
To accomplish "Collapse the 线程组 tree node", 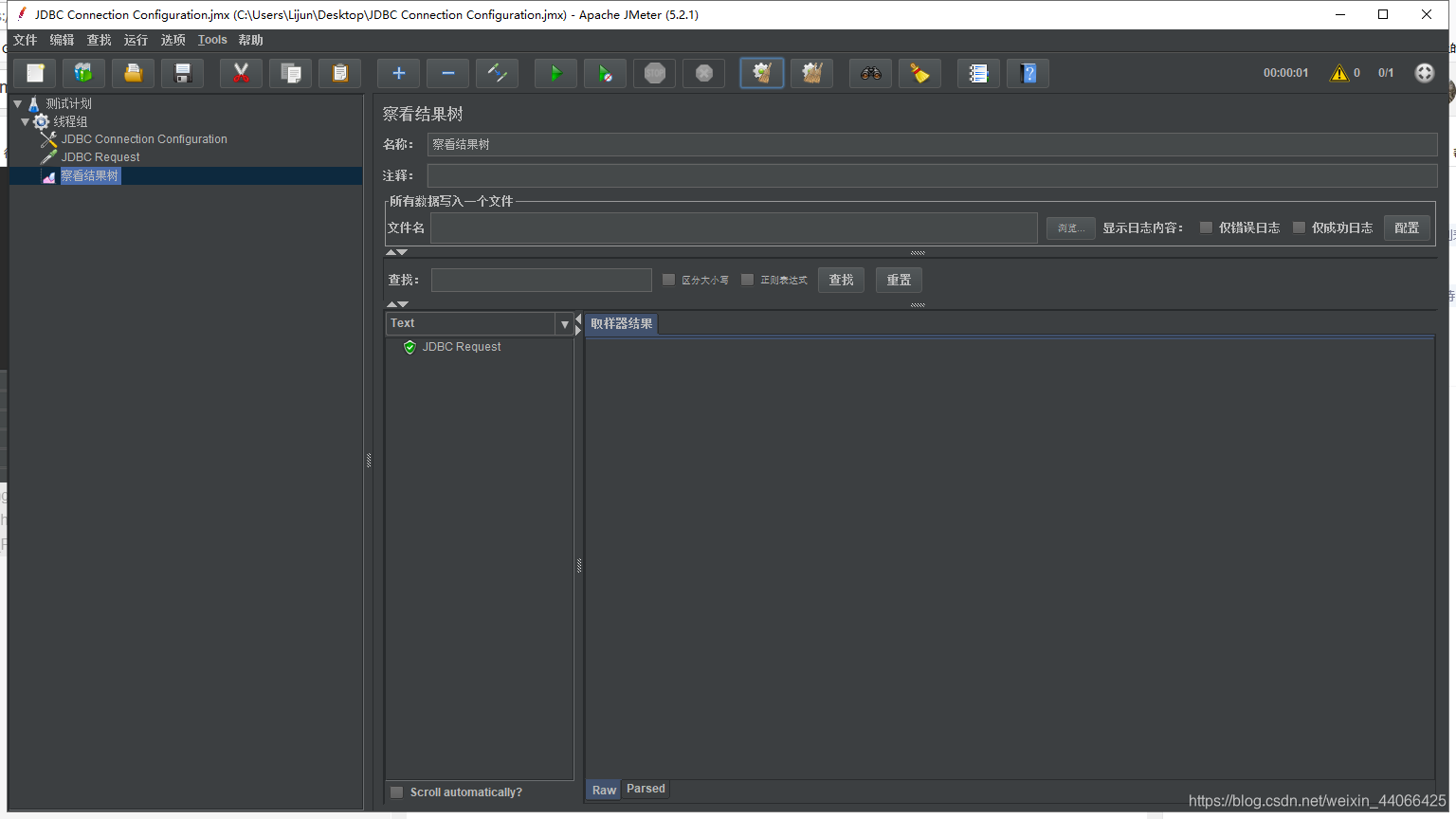I will 26,121.
